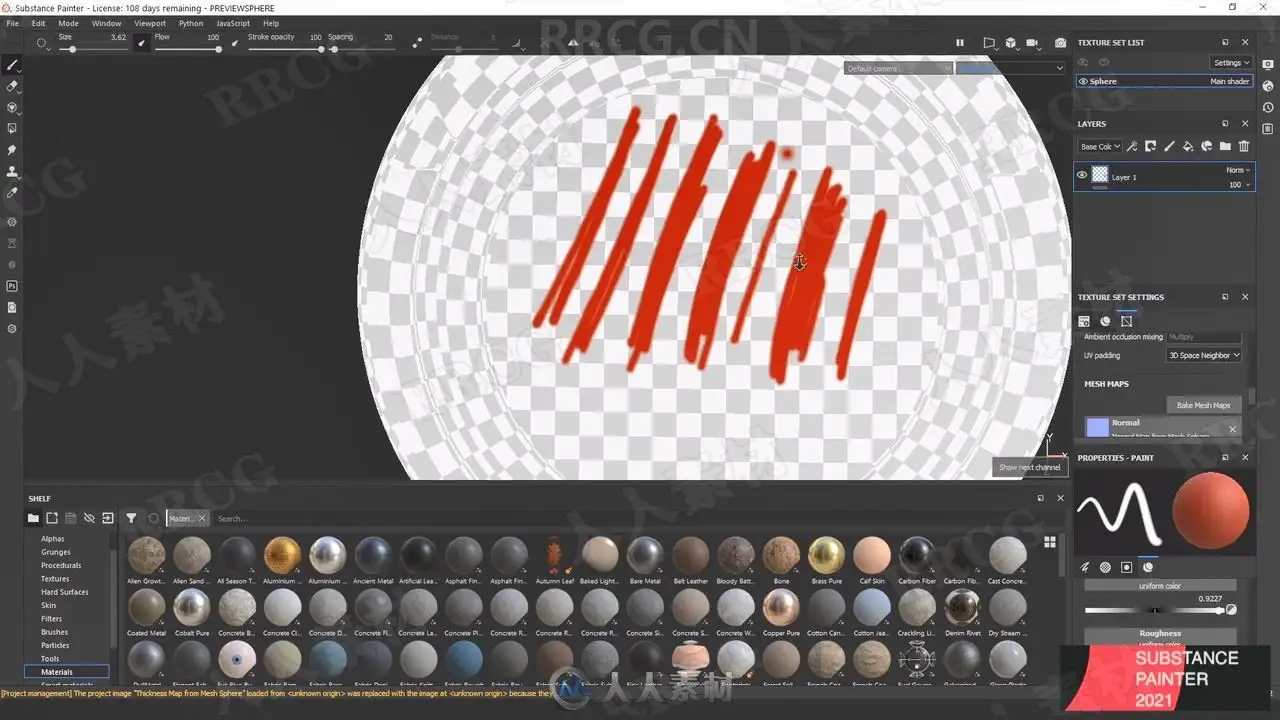Toggle visibility of Sphere texture set
The height and width of the screenshot is (720, 1280).
pyautogui.click(x=1083, y=81)
